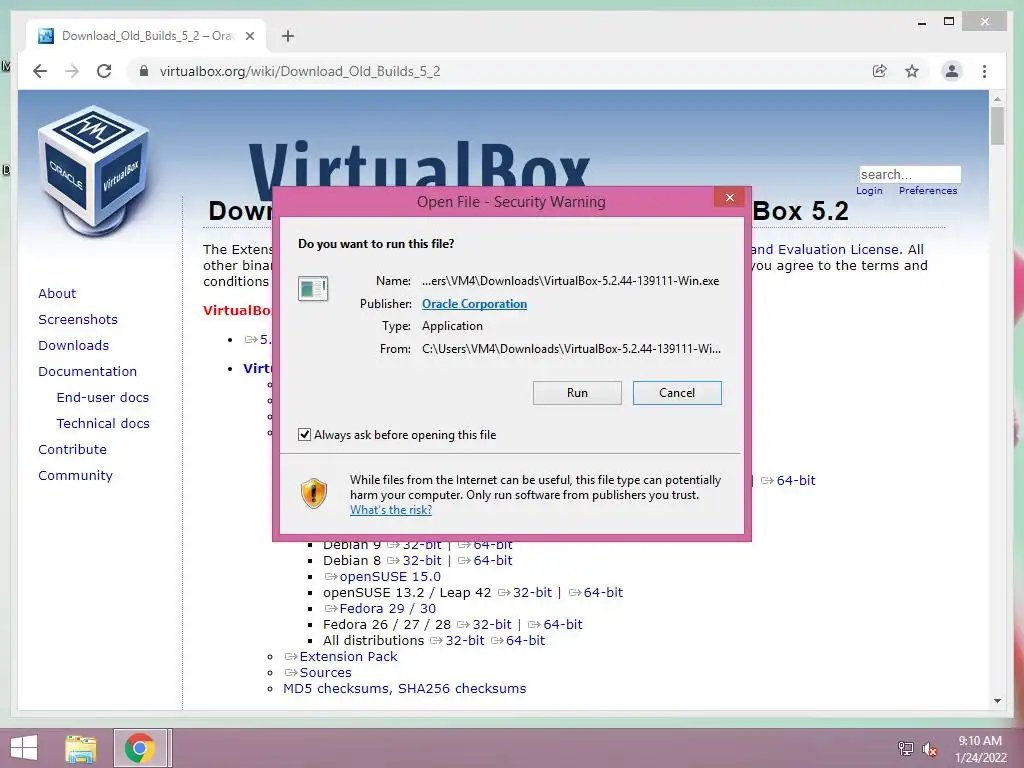Image resolution: width=1024 pixels, height=768 pixels.
Task: Open Technical docs in the sidebar
Action: (103, 423)
